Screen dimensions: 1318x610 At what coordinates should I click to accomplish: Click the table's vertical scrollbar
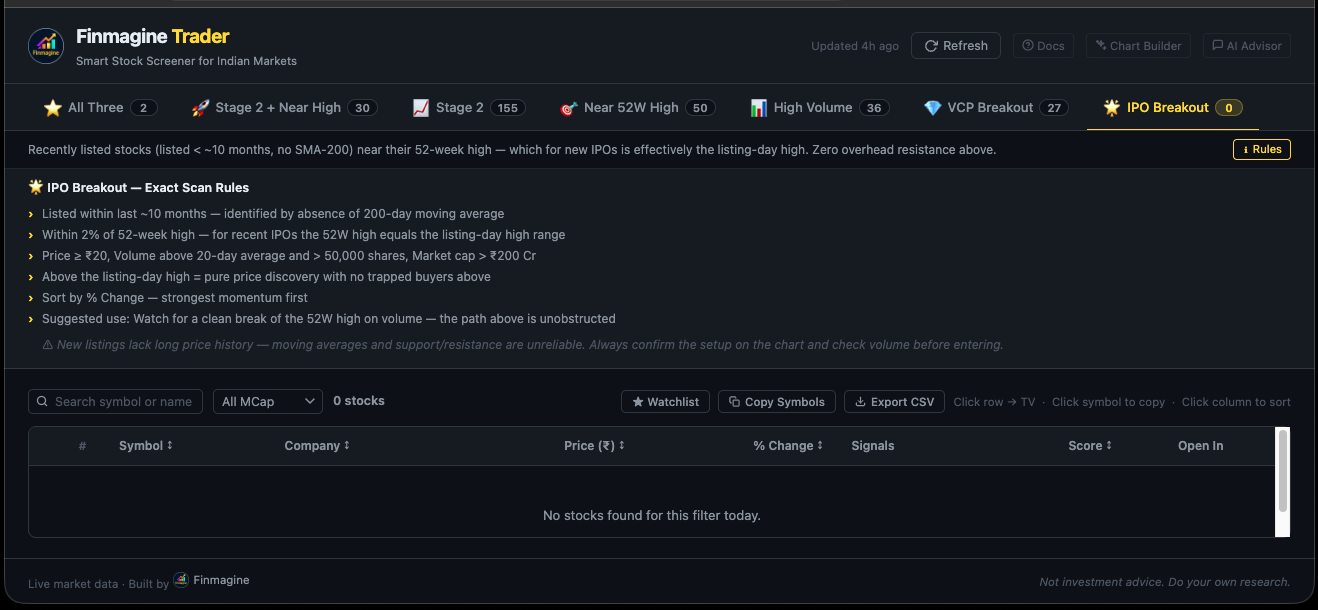pos(1283,472)
